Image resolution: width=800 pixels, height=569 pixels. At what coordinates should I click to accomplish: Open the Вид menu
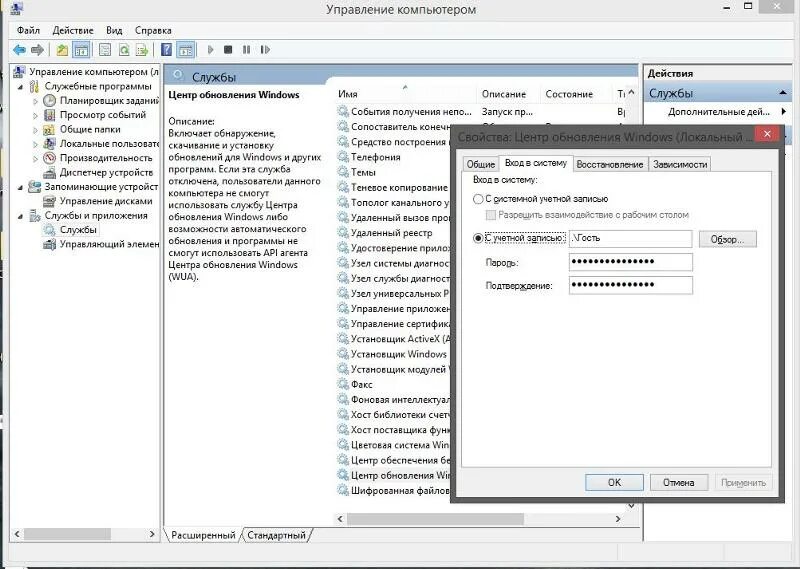(114, 30)
